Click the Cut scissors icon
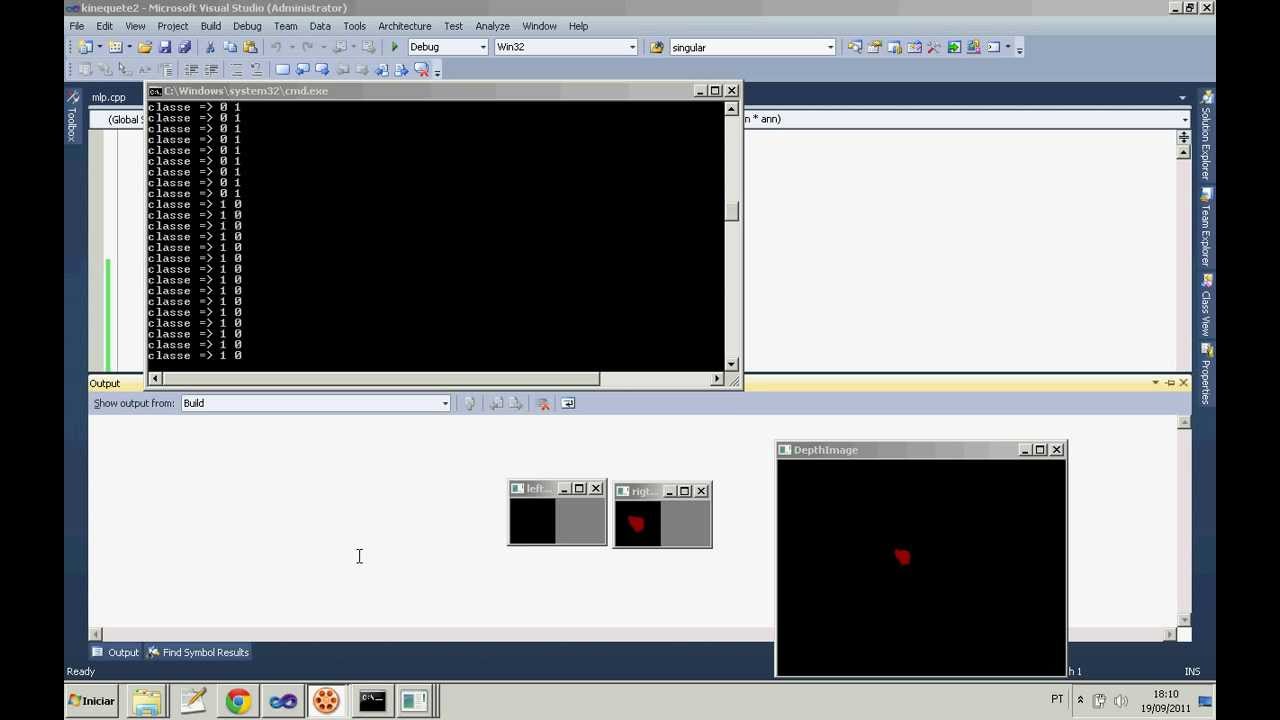 pyautogui.click(x=210, y=47)
